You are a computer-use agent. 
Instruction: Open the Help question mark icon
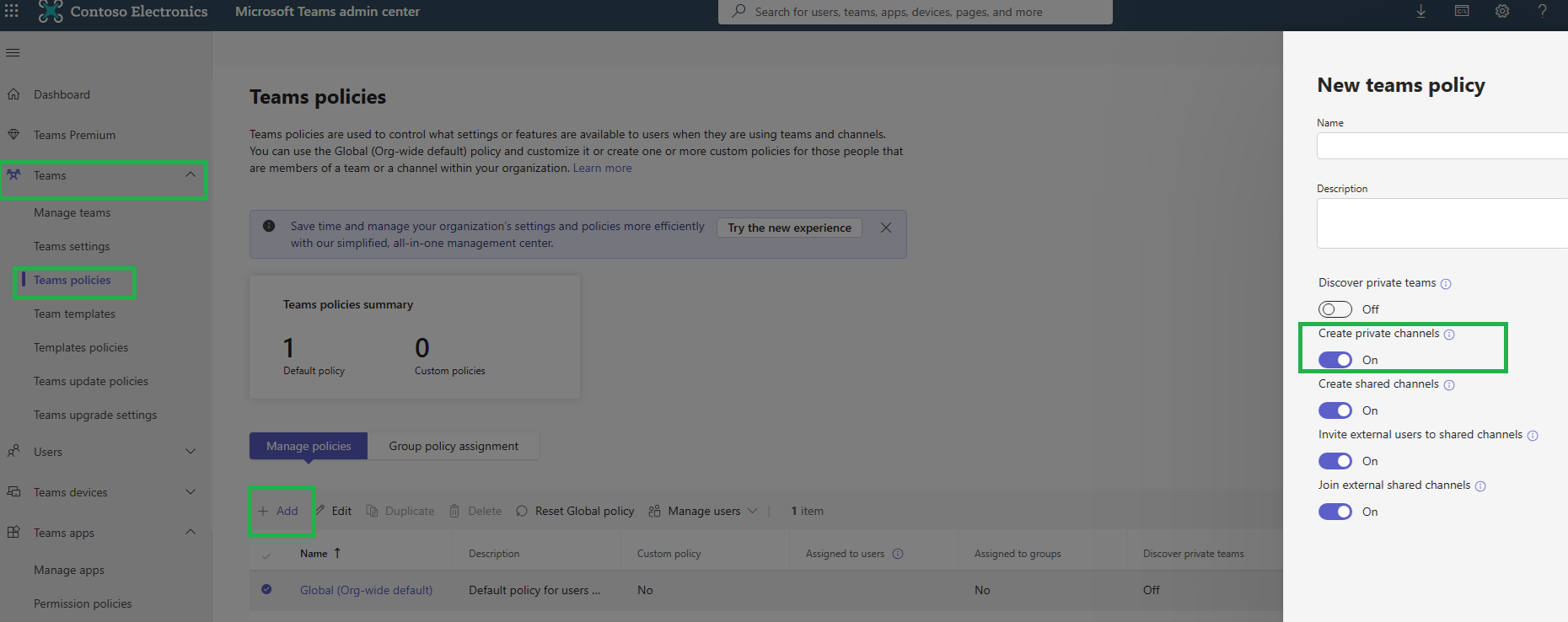(1542, 11)
